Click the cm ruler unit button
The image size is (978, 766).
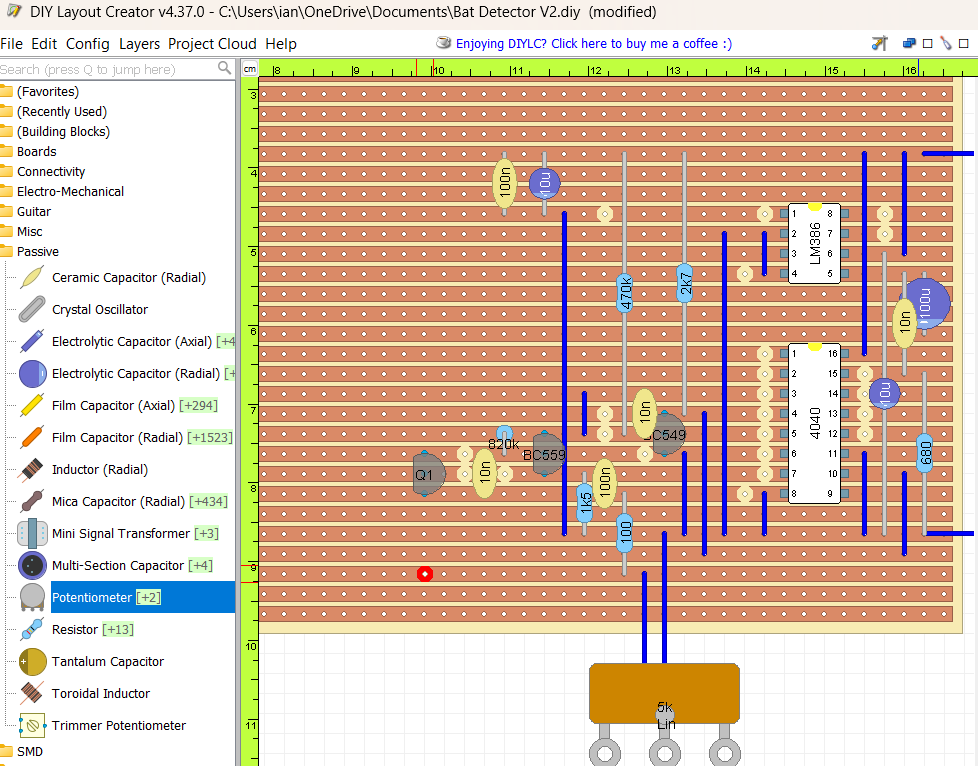(x=249, y=69)
